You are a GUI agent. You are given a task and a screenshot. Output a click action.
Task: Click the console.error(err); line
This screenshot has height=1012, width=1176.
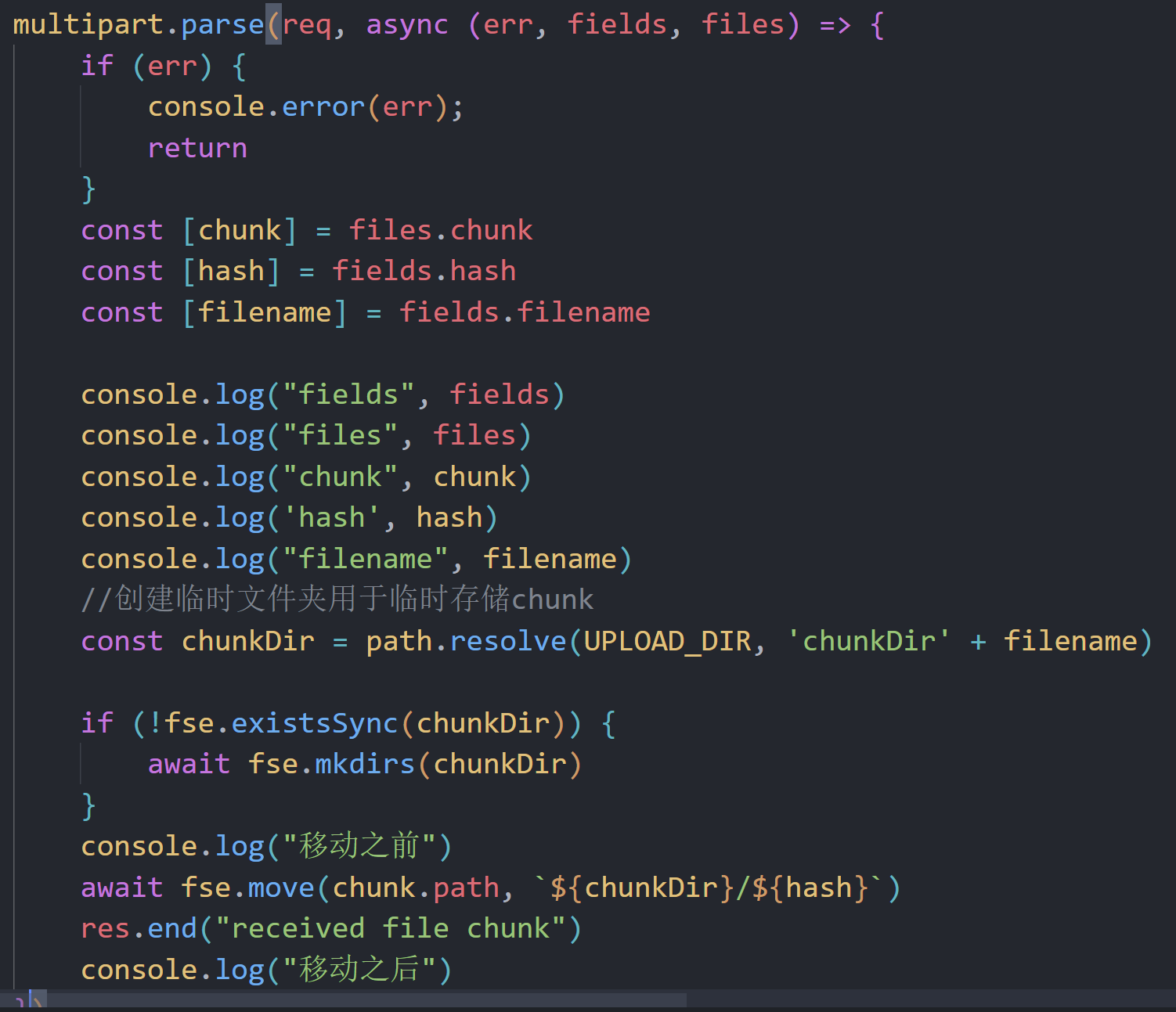click(x=306, y=106)
